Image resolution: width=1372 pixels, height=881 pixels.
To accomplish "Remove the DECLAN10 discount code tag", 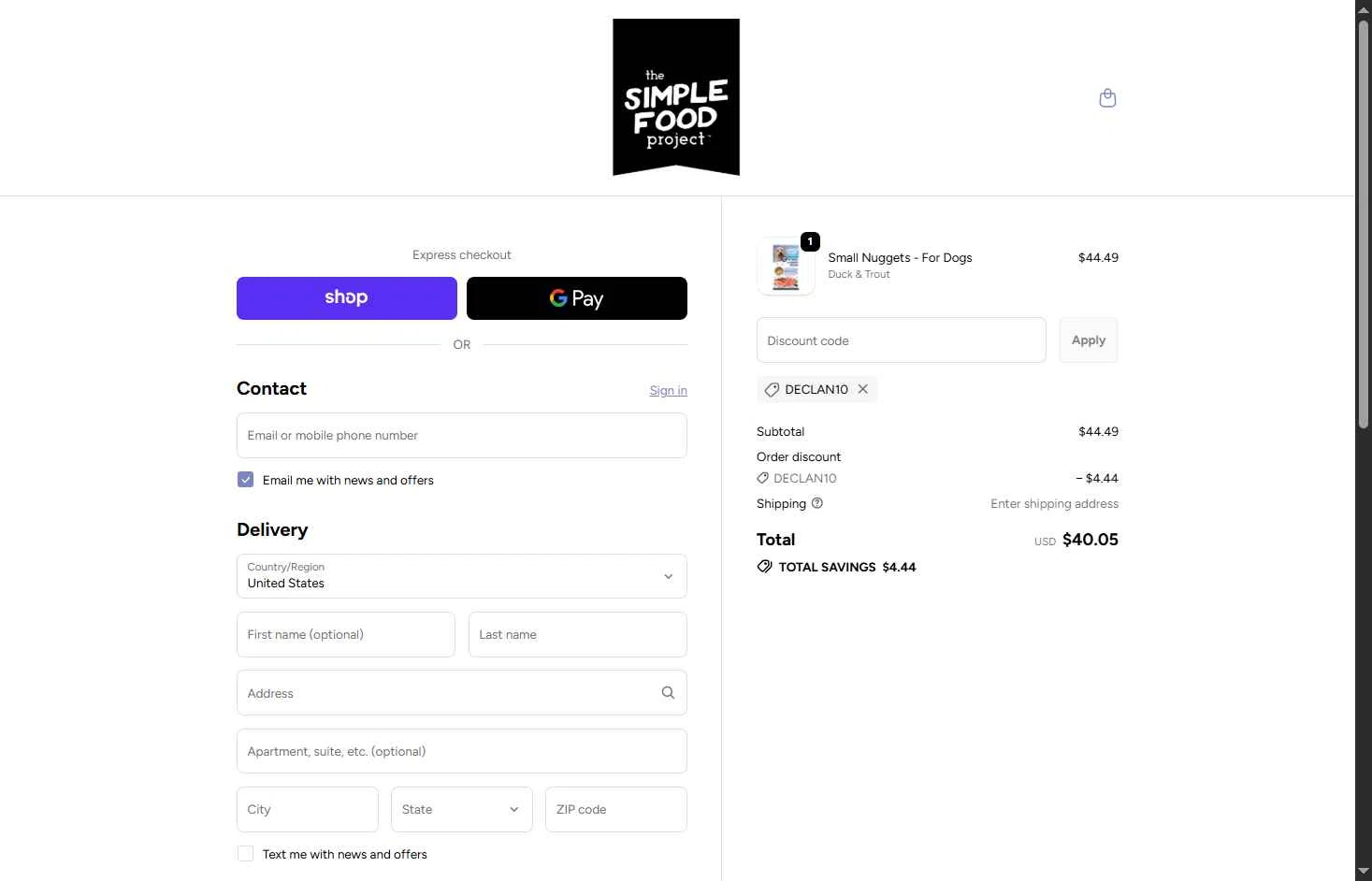I will point(863,389).
